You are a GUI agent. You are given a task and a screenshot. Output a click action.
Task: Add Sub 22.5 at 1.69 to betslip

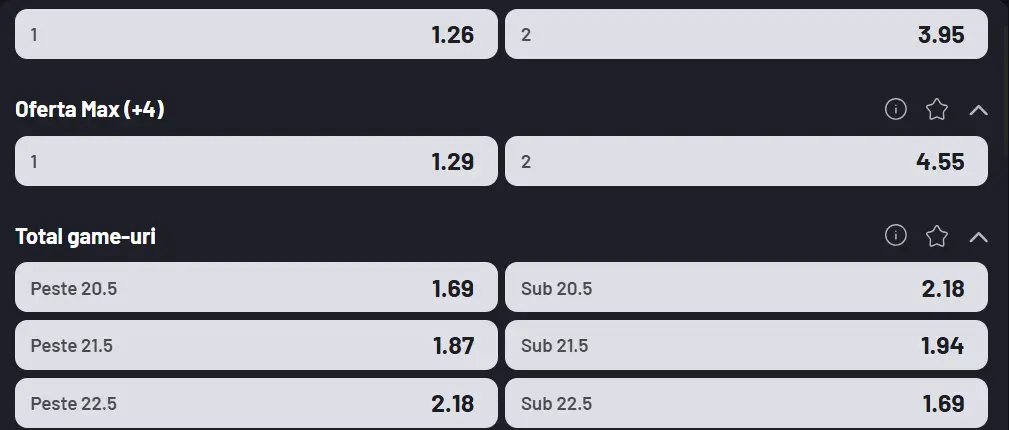click(746, 403)
